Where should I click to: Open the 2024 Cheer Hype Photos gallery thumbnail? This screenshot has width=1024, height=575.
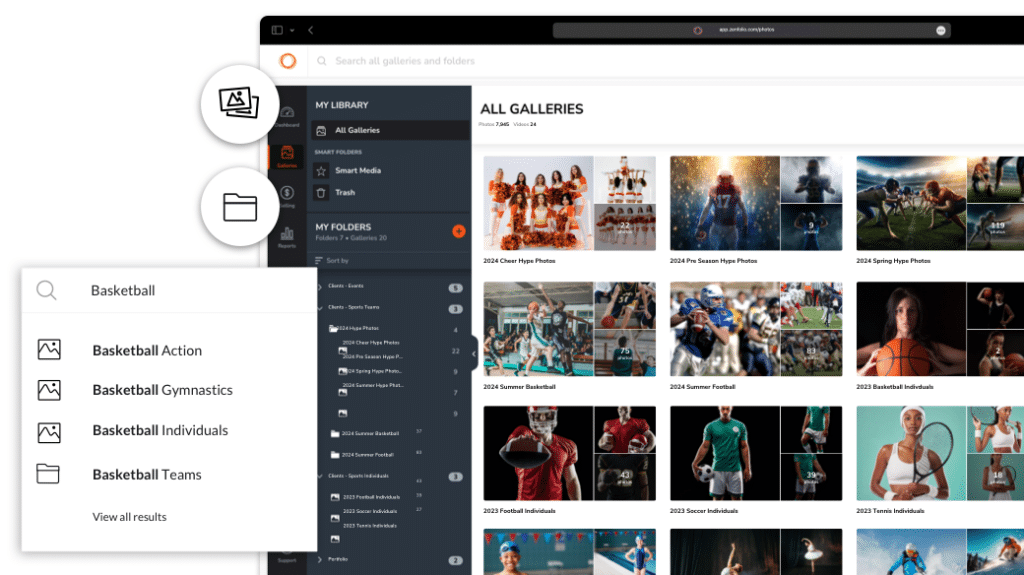(569, 203)
